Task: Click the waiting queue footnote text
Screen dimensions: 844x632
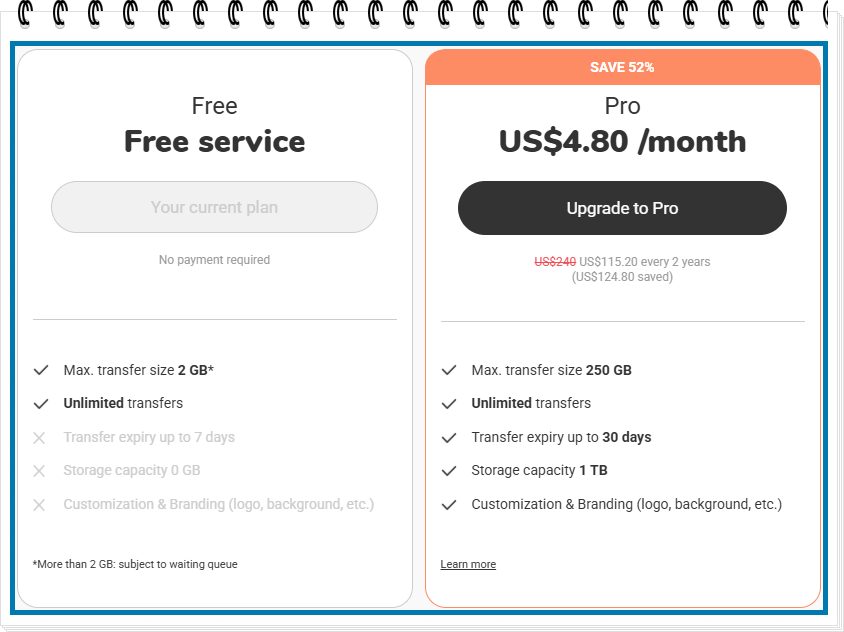Action: [135, 564]
